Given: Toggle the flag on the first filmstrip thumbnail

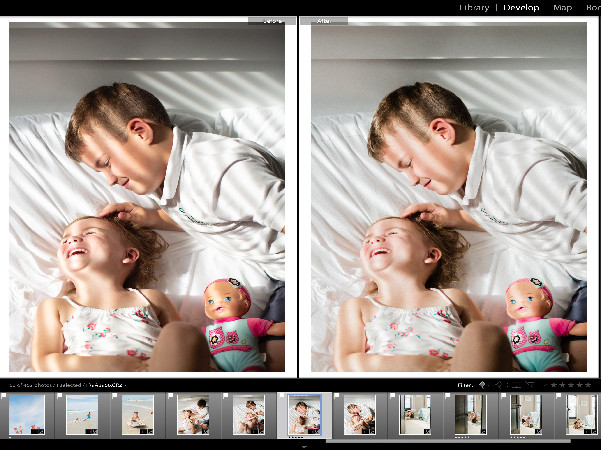Looking at the screenshot, I should (x=4, y=397).
